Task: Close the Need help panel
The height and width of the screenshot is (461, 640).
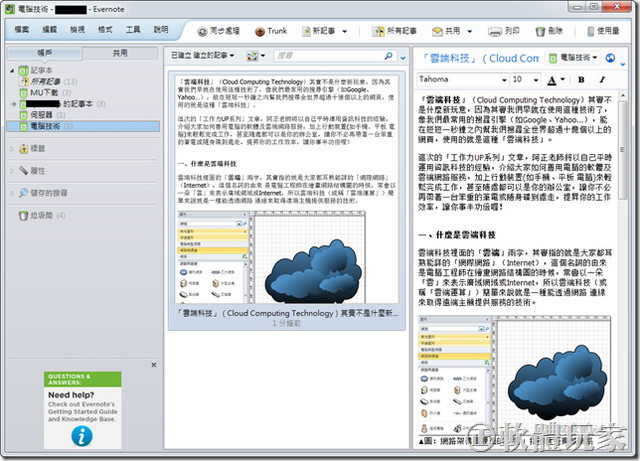Action: (x=154, y=365)
